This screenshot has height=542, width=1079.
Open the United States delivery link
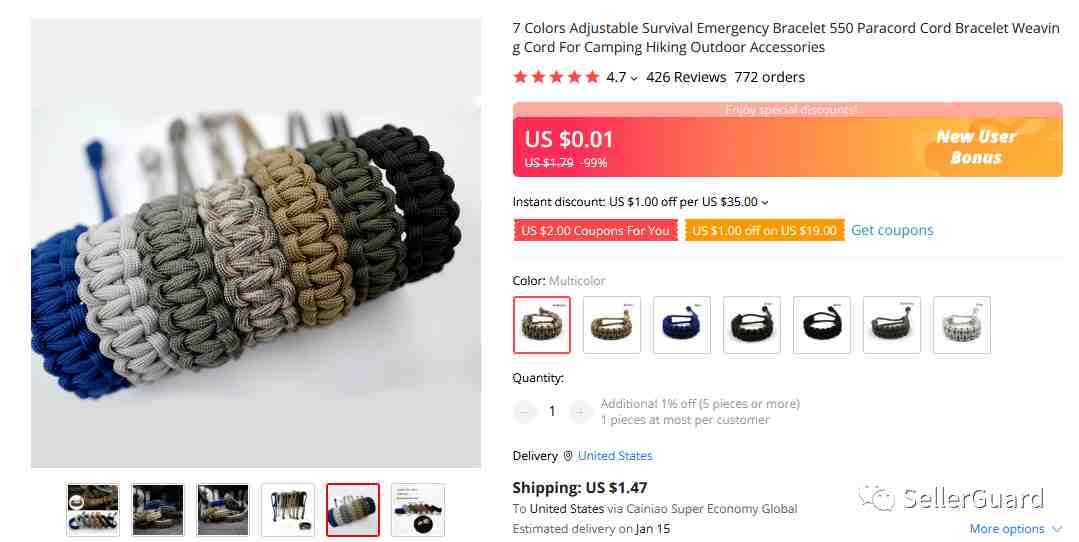pos(615,456)
